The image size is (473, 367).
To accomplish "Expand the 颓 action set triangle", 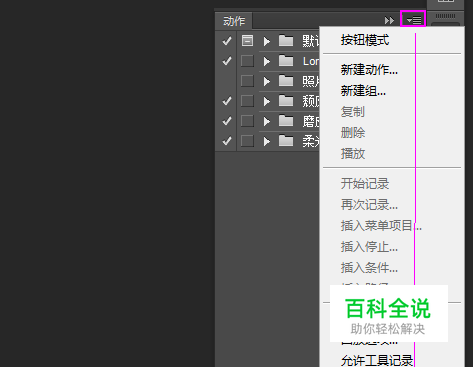I will 266,101.
